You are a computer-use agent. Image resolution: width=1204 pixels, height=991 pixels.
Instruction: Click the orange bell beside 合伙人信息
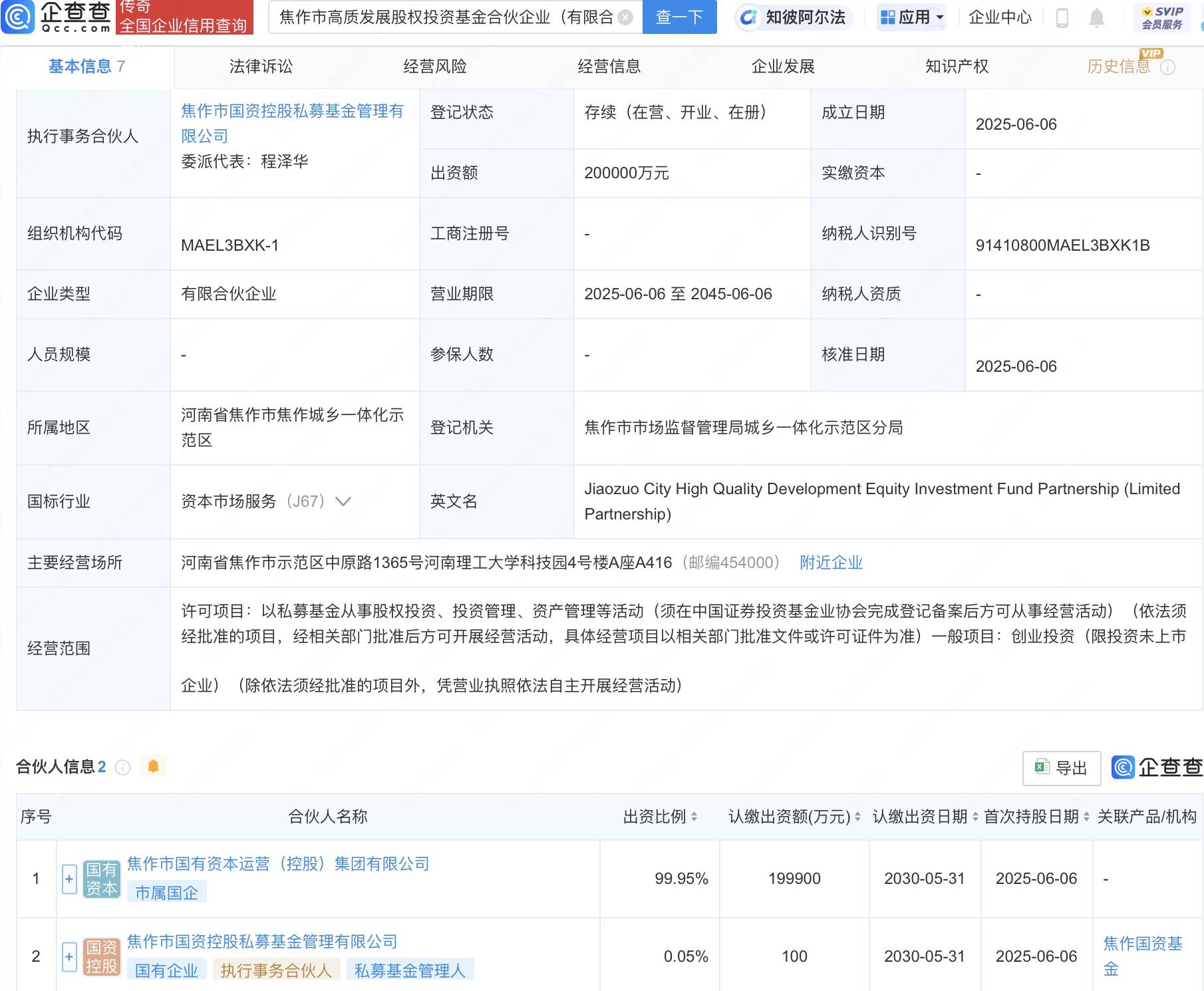153,766
